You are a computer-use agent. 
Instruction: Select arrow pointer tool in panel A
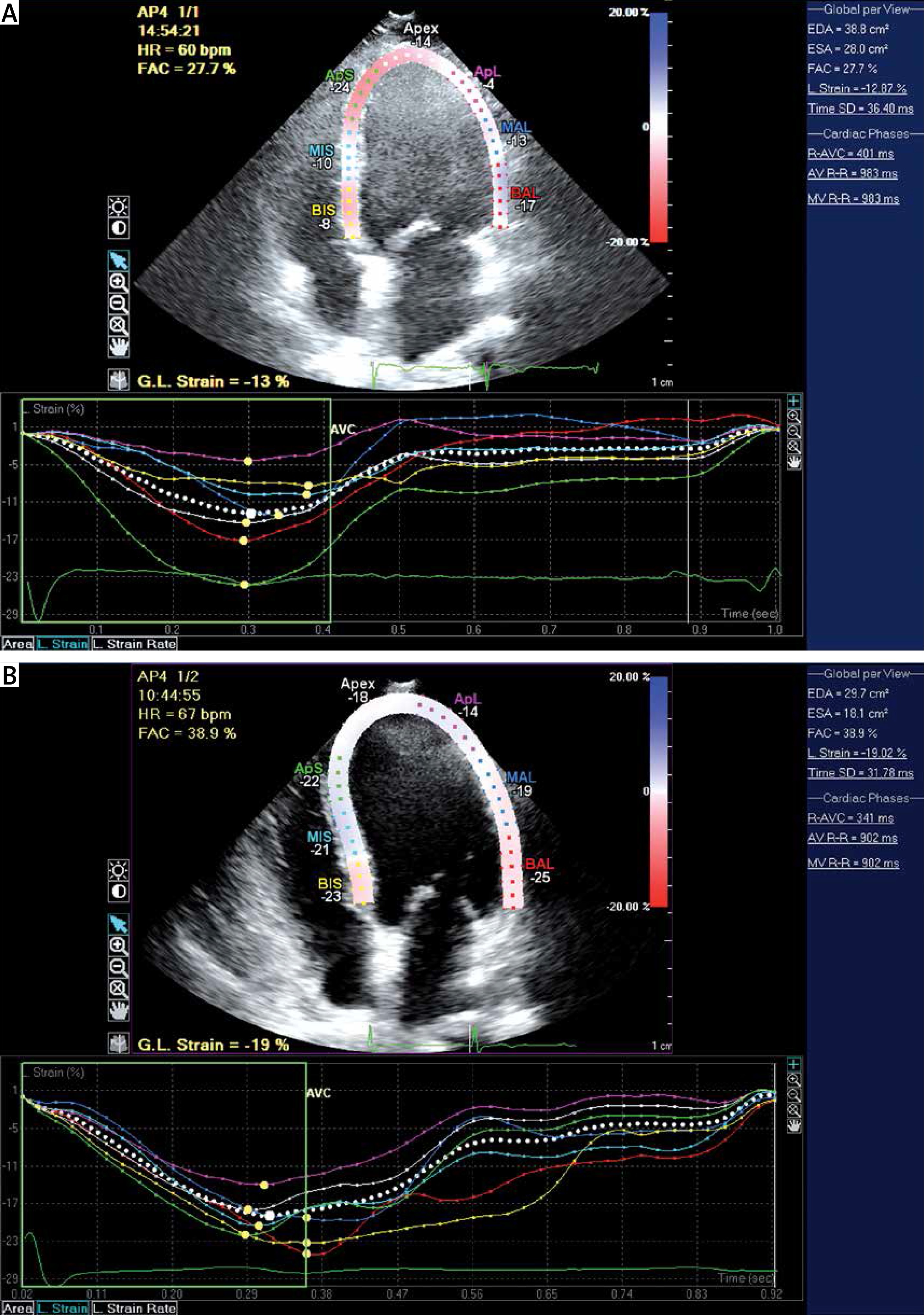(x=118, y=261)
